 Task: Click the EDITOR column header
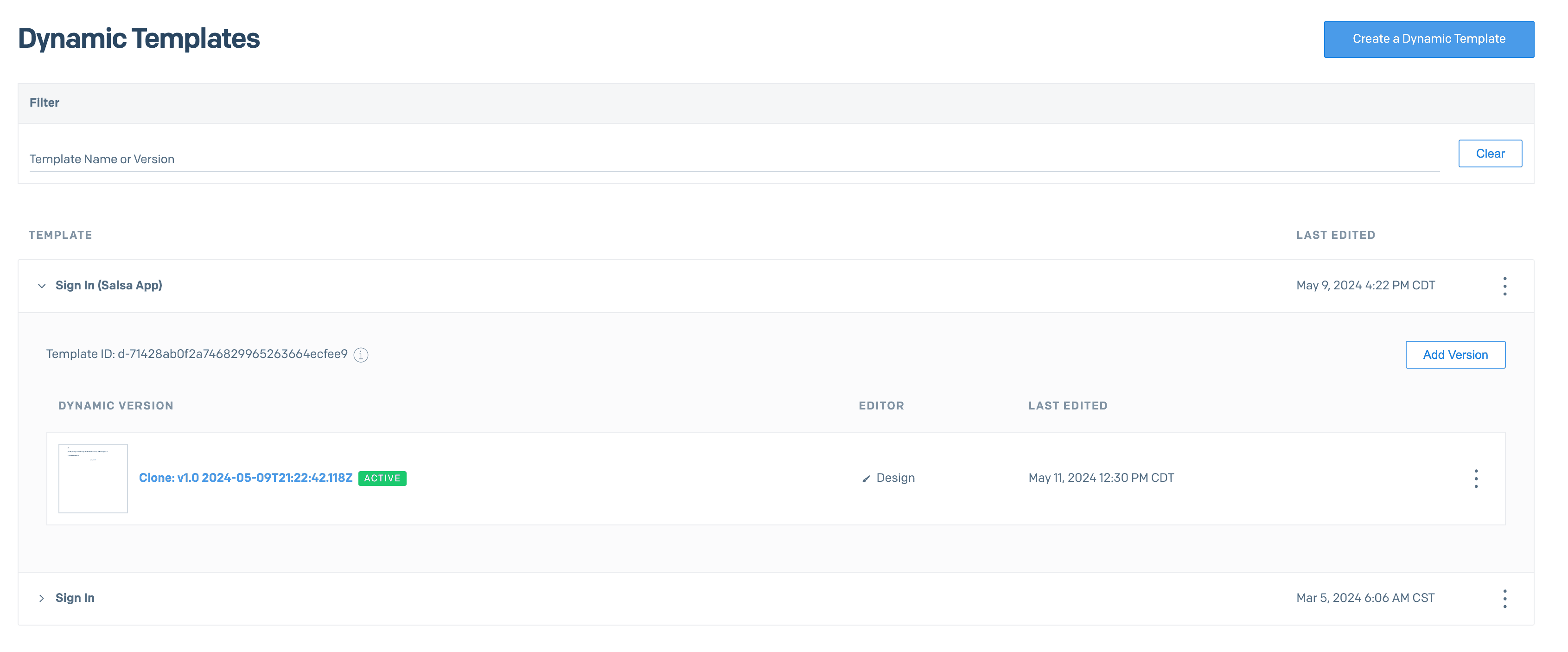tap(881, 405)
